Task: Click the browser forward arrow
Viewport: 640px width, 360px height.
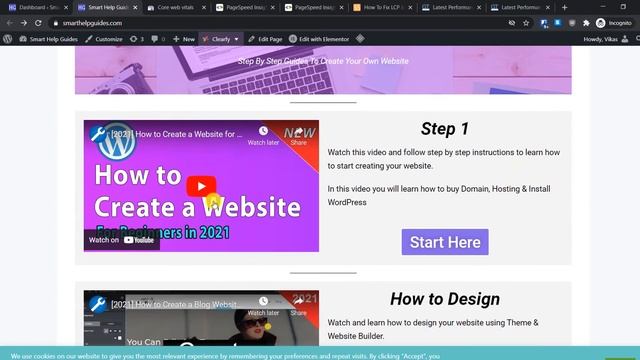Action: (24, 23)
